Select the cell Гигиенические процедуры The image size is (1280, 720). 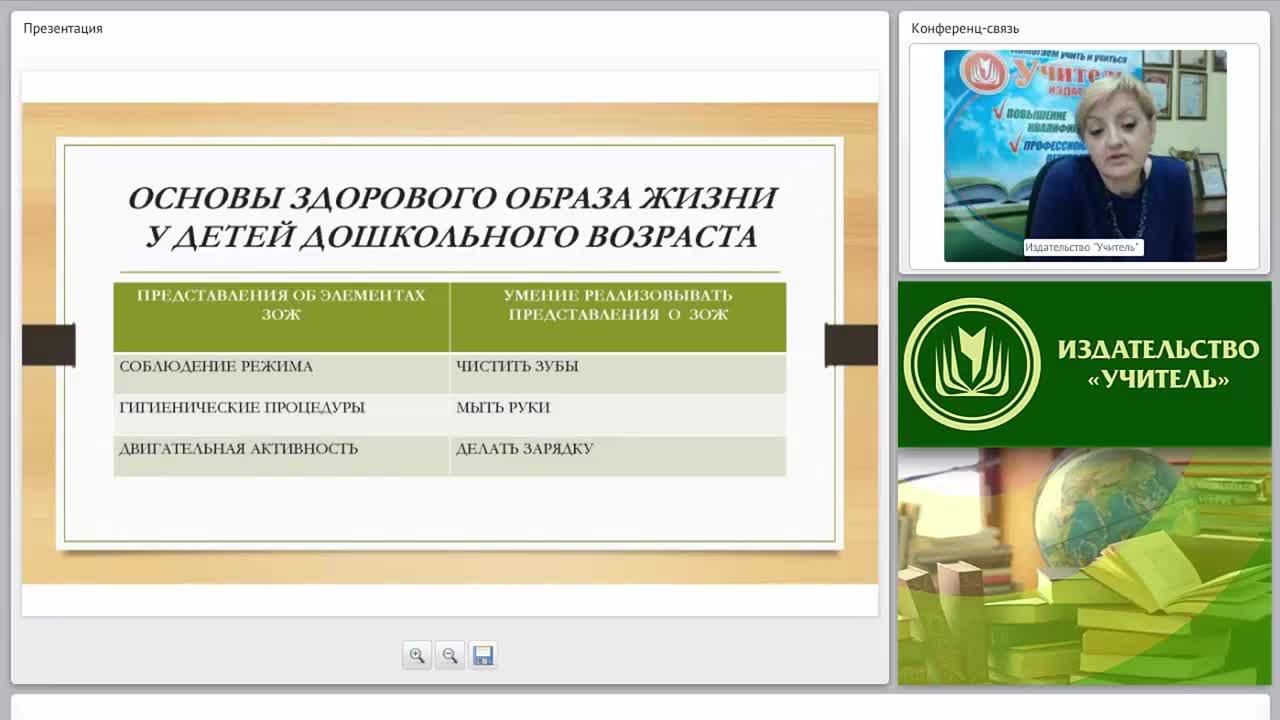(281, 414)
